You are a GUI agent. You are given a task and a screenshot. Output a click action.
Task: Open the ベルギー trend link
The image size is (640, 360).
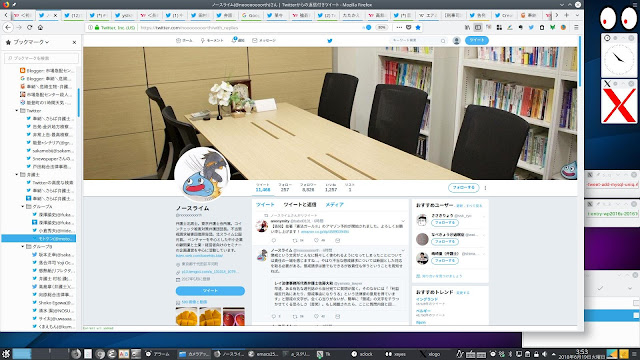423,311
